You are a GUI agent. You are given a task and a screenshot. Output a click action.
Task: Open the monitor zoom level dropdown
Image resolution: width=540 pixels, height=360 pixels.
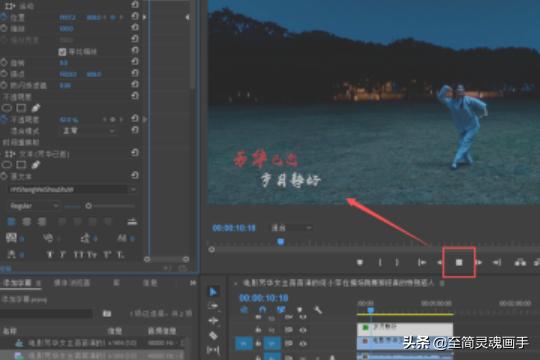tap(291, 228)
